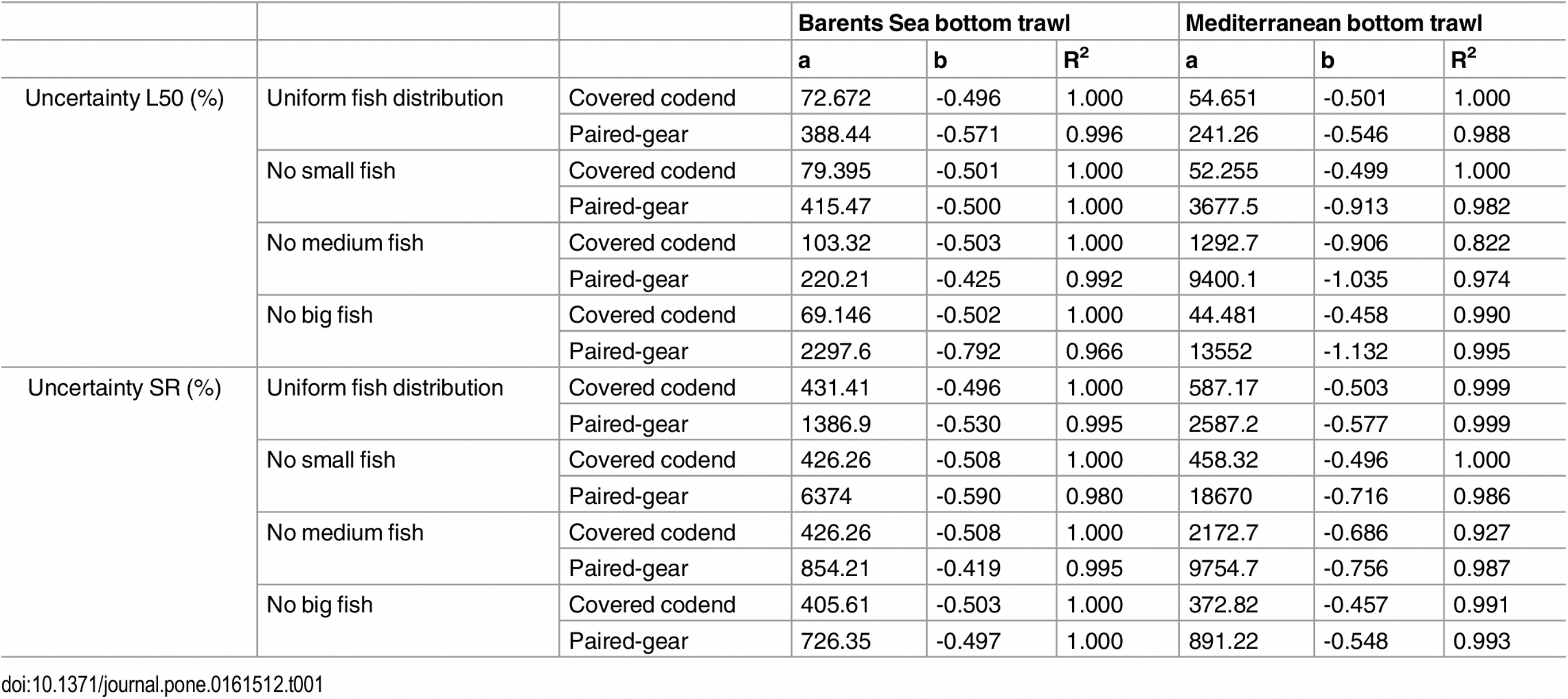Select the Mediterranean bottom trawl header
The image size is (1568, 699).
click(x=1334, y=23)
